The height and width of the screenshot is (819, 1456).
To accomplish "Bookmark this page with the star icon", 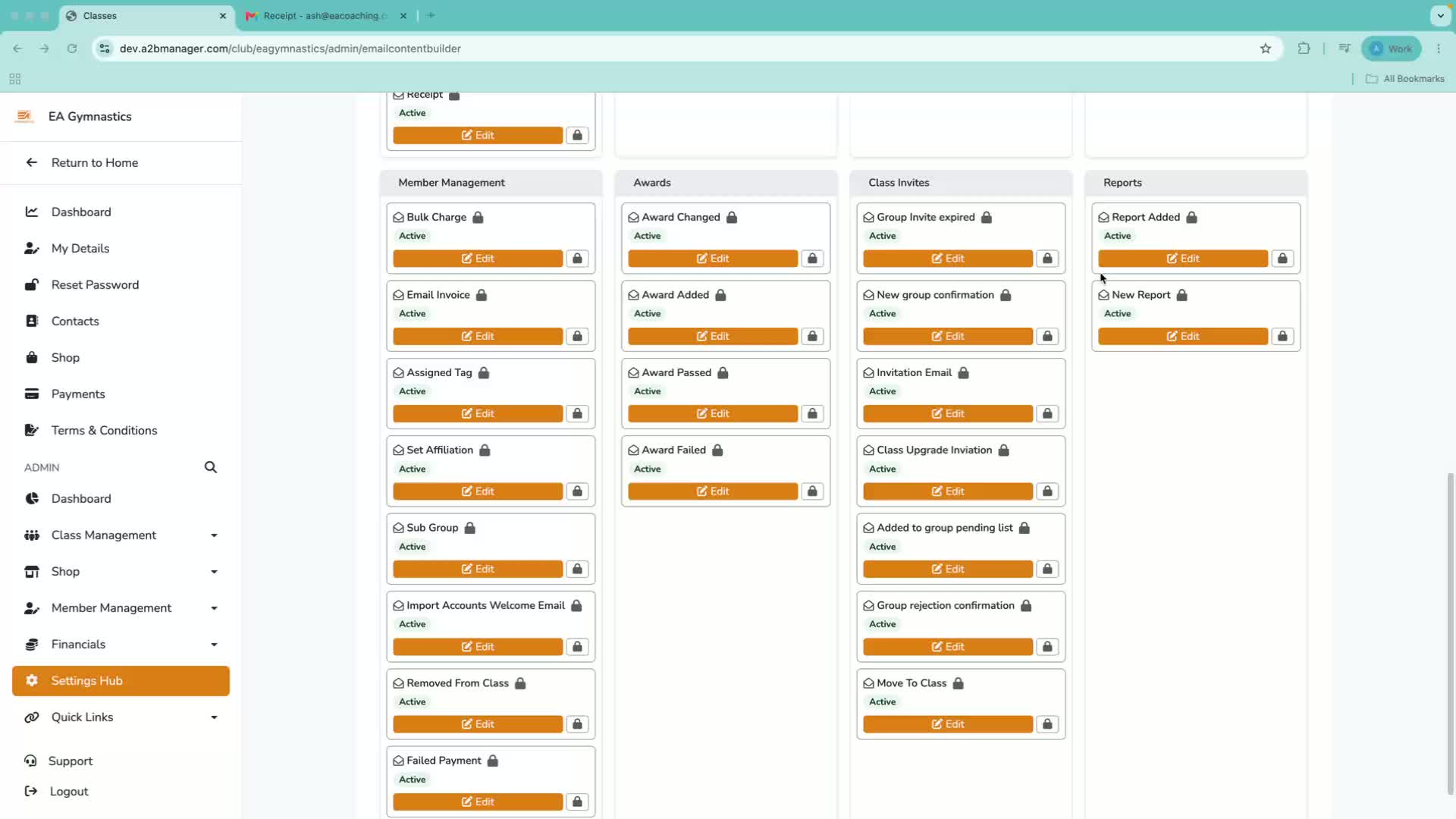I will pyautogui.click(x=1266, y=49).
